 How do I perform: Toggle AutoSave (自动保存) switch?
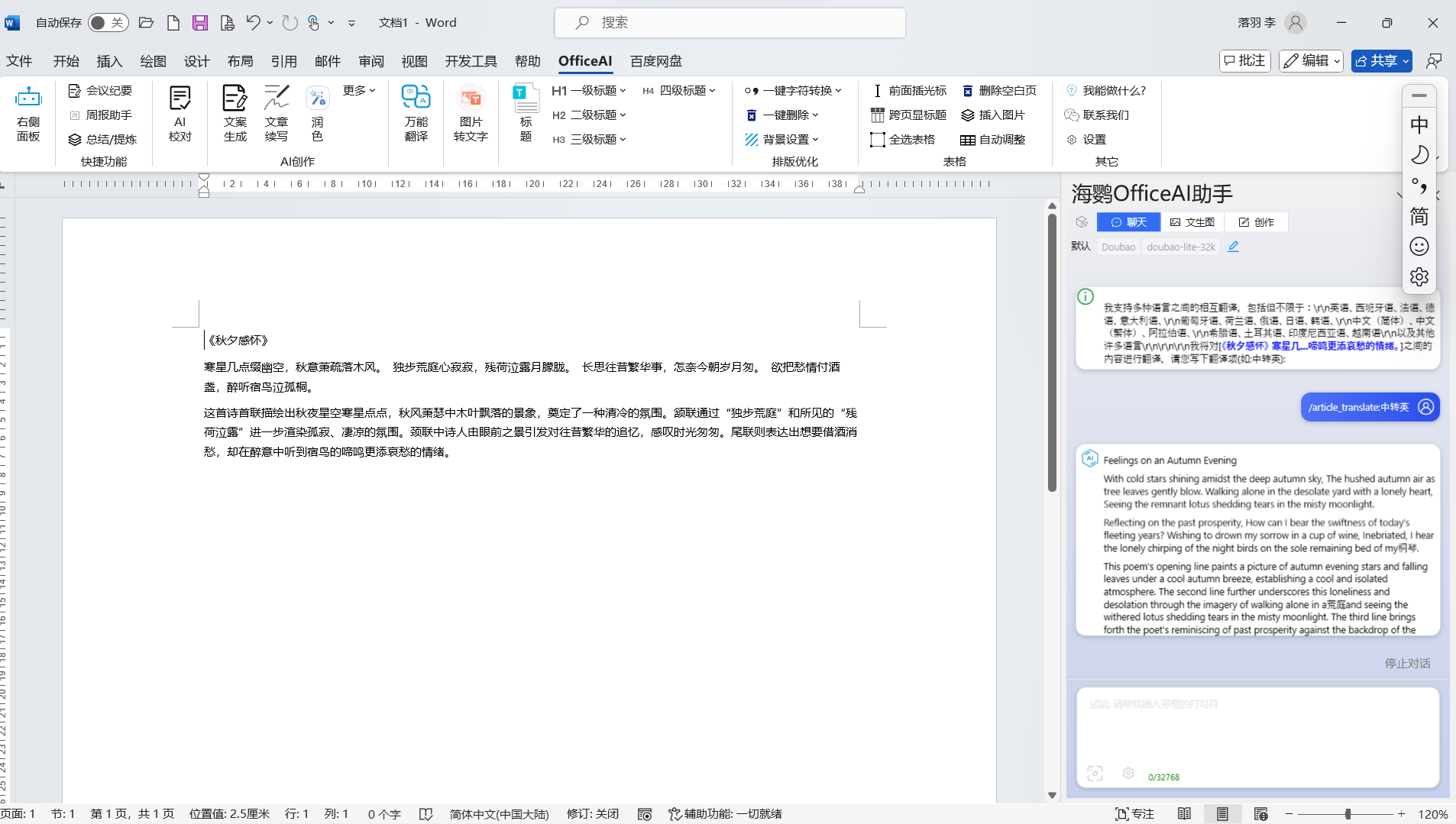click(x=108, y=23)
